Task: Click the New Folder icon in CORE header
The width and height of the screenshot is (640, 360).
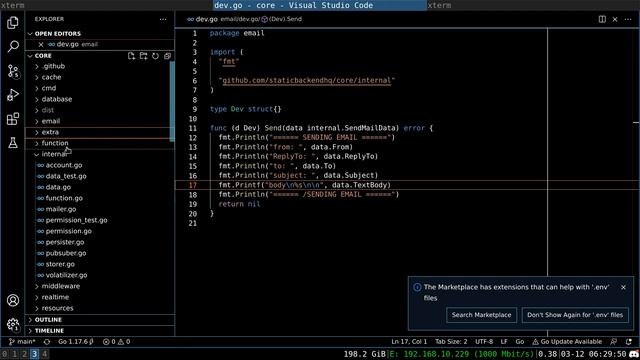Action: click(143, 56)
